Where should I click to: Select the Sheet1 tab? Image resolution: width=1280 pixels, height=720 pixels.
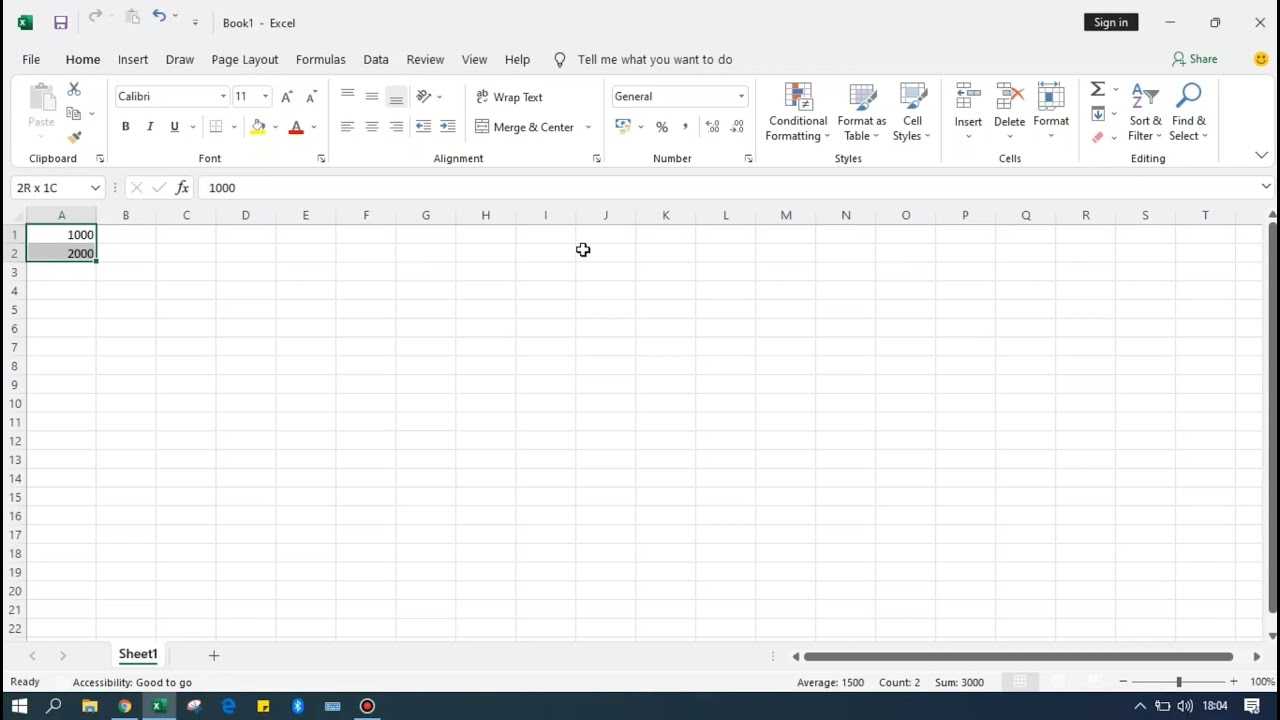point(138,654)
